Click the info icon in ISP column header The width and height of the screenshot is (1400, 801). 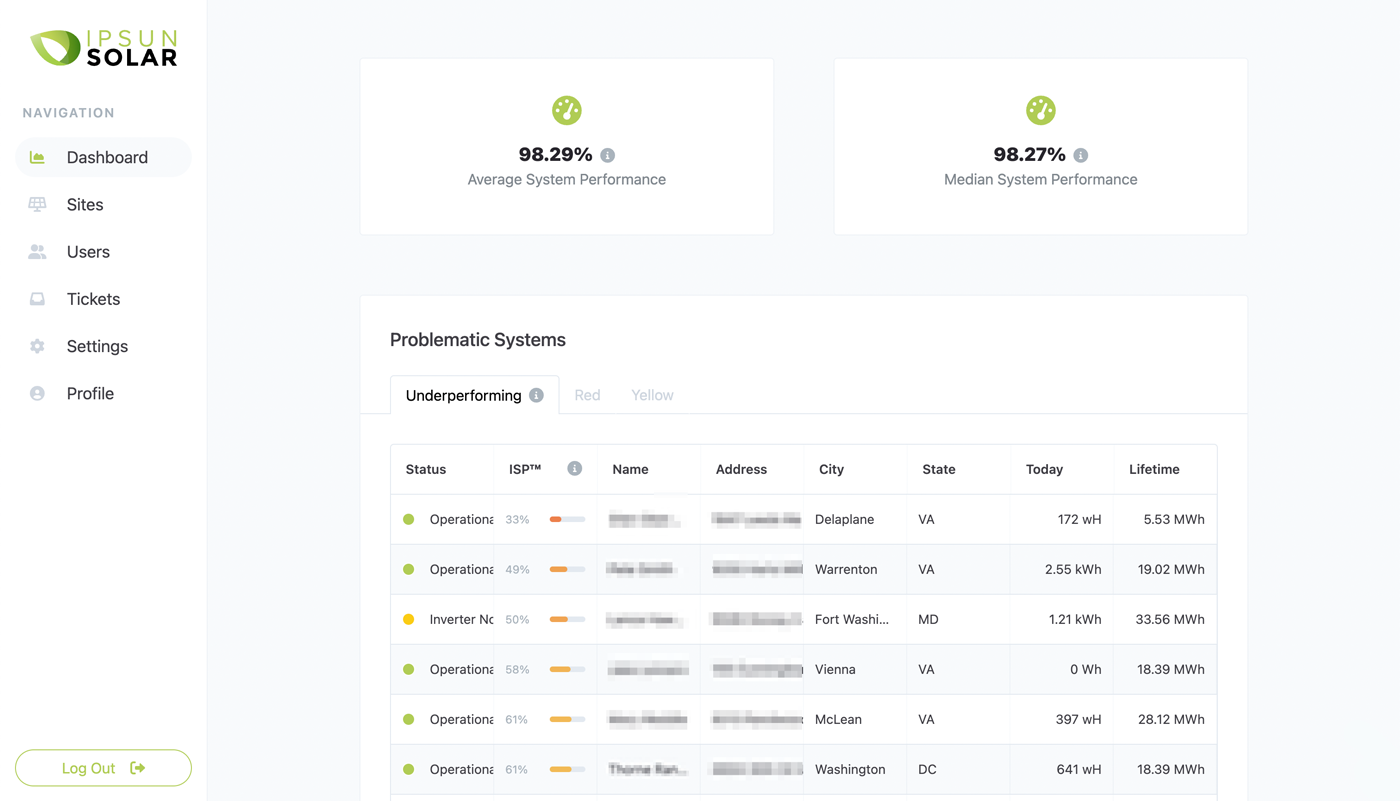click(574, 468)
